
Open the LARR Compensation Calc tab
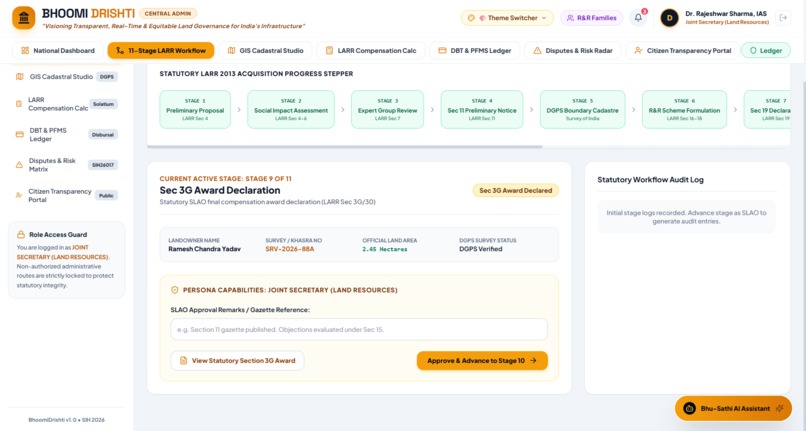(371, 50)
